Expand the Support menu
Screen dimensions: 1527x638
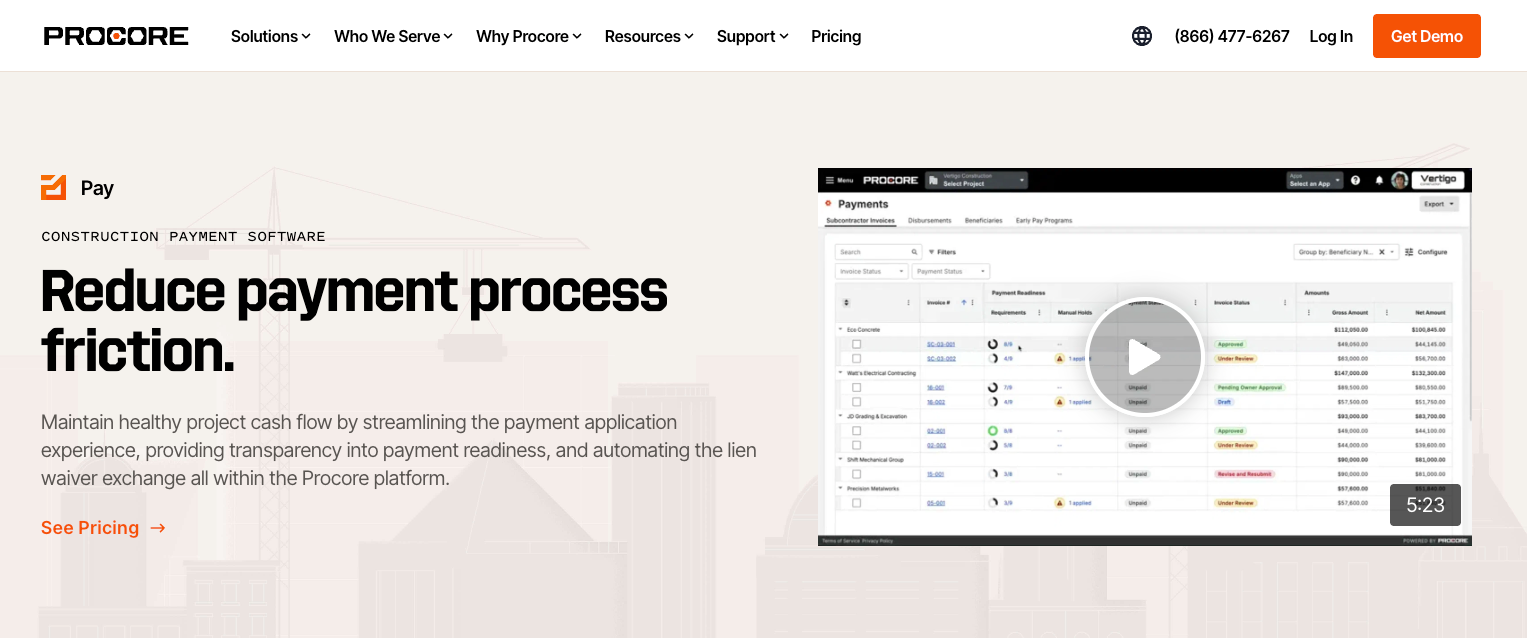tap(752, 36)
